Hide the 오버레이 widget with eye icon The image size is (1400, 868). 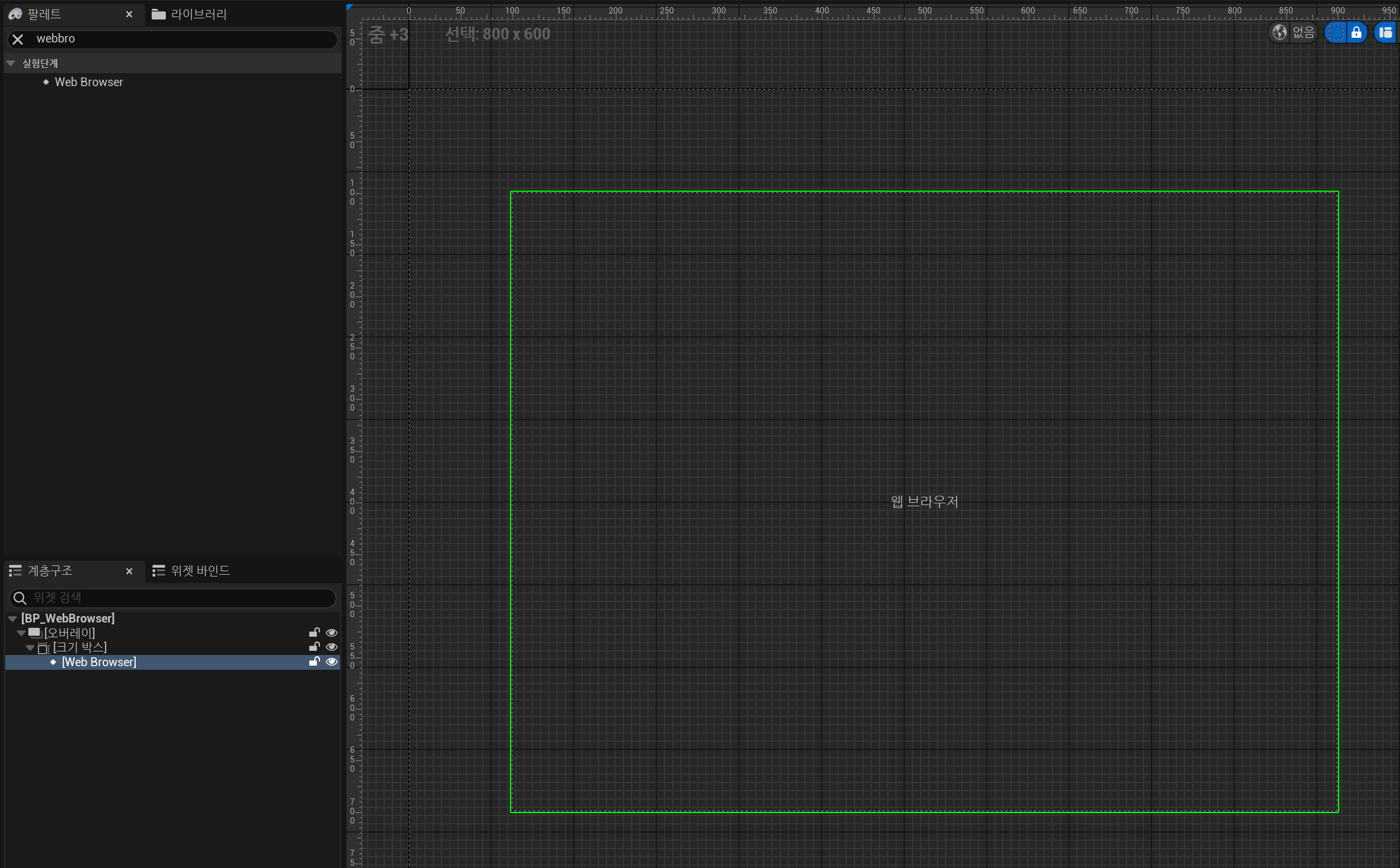(332, 633)
